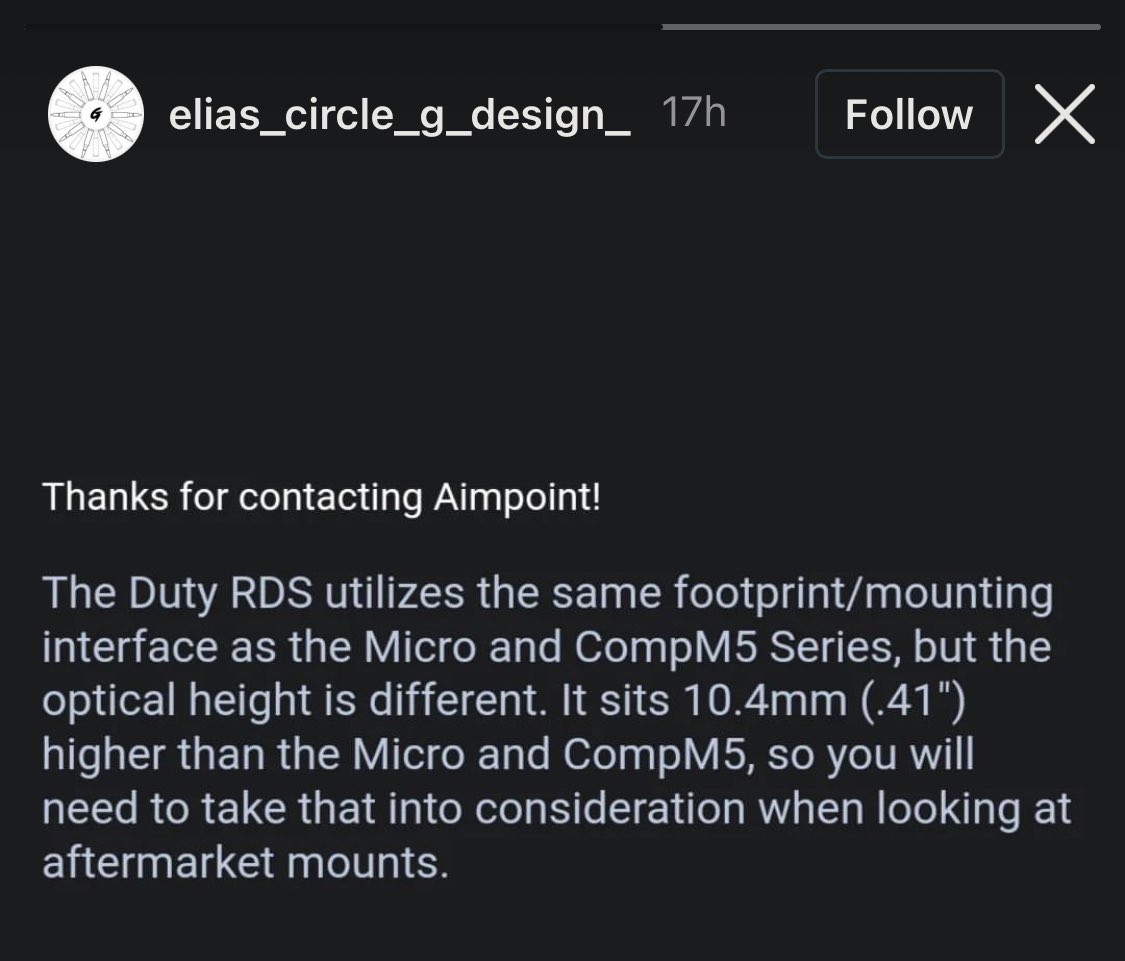Click the 17h story timestamp
Image resolution: width=1125 pixels, height=961 pixels.
pyautogui.click(x=693, y=114)
